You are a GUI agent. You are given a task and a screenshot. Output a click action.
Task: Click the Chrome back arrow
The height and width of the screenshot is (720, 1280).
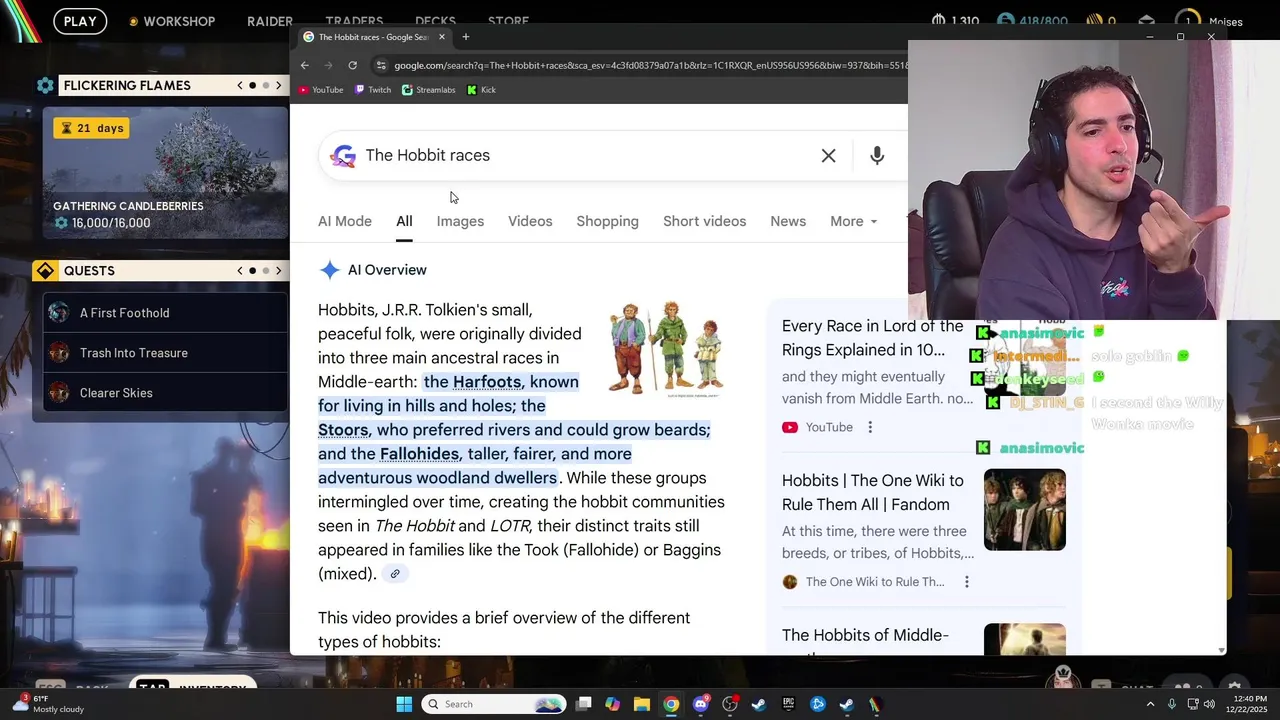pyautogui.click(x=305, y=65)
